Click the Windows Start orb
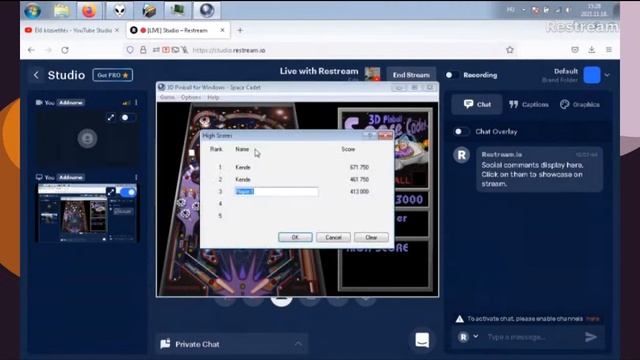This screenshot has height=360, width=640. coord(32,11)
